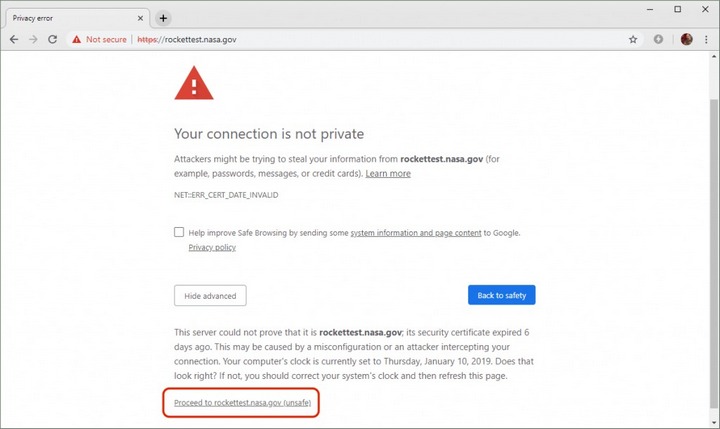
Task: Open the Learn more link
Action: coord(388,173)
